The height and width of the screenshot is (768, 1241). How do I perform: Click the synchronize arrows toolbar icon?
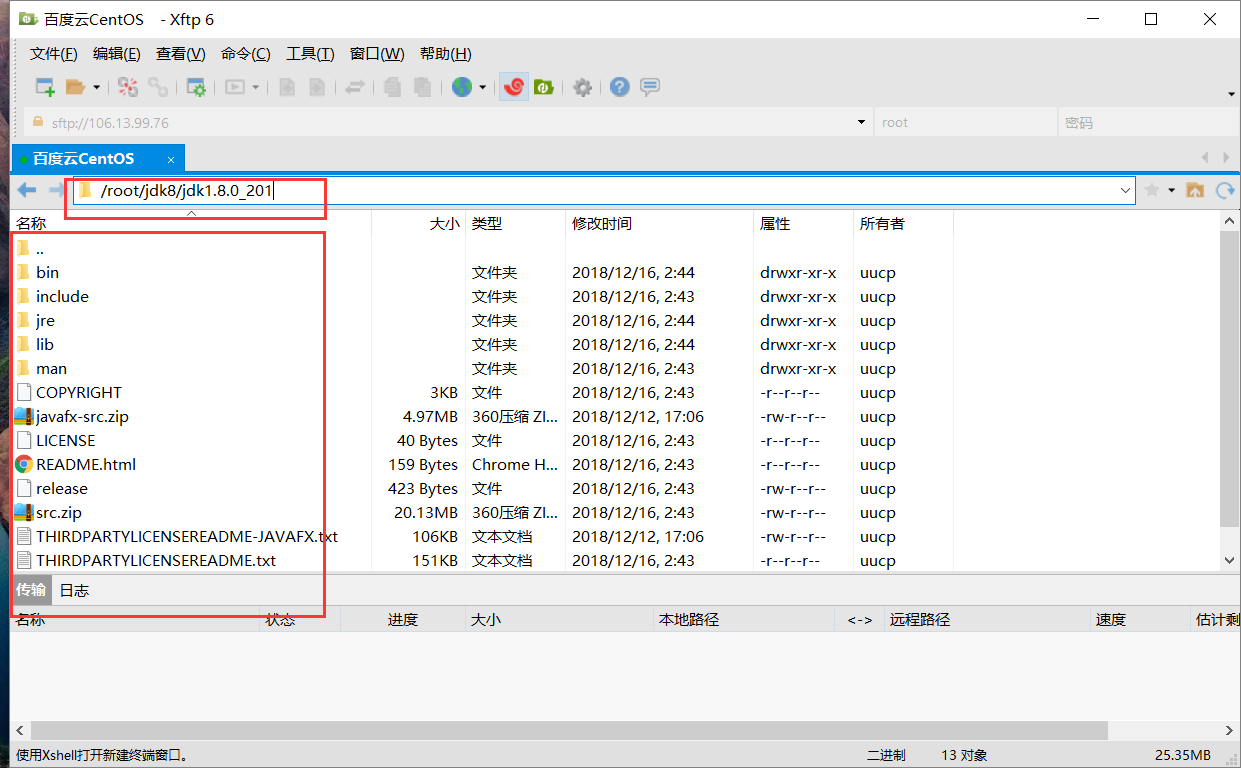coord(356,87)
